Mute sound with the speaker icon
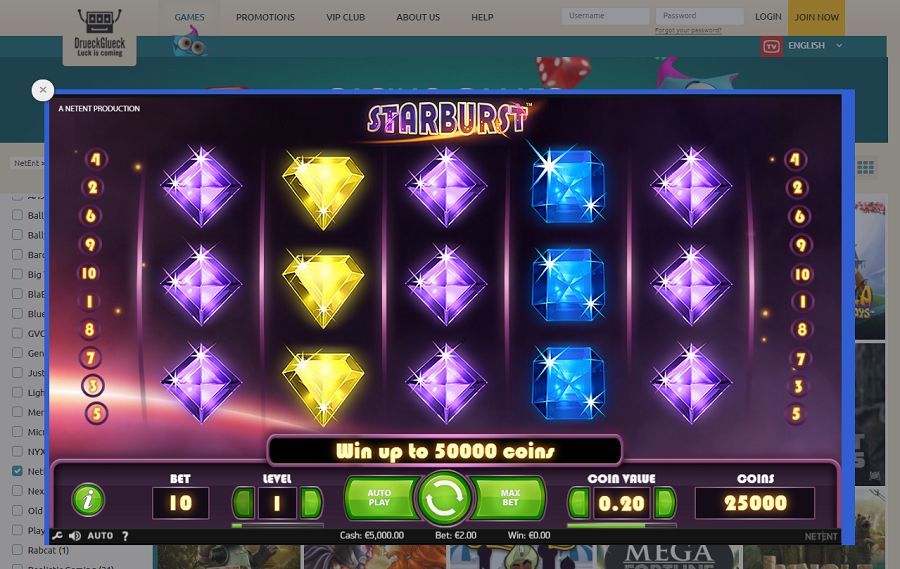Viewport: 900px width, 569px height. [x=75, y=536]
